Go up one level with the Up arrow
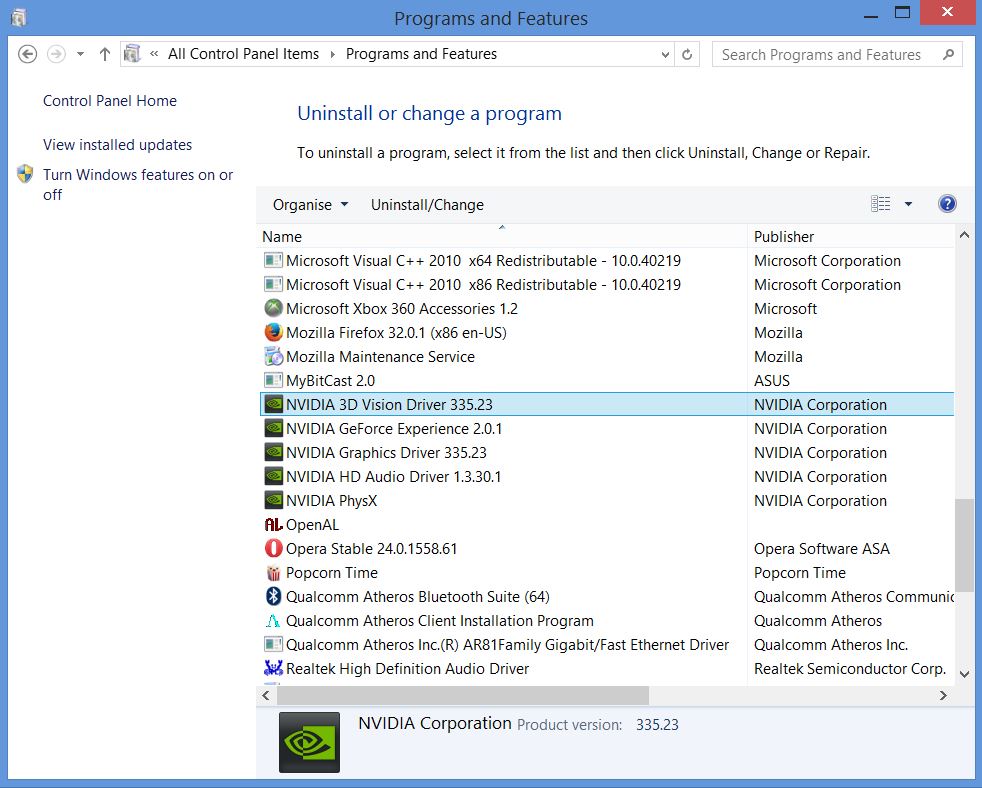The height and width of the screenshot is (788, 982). pyautogui.click(x=105, y=54)
